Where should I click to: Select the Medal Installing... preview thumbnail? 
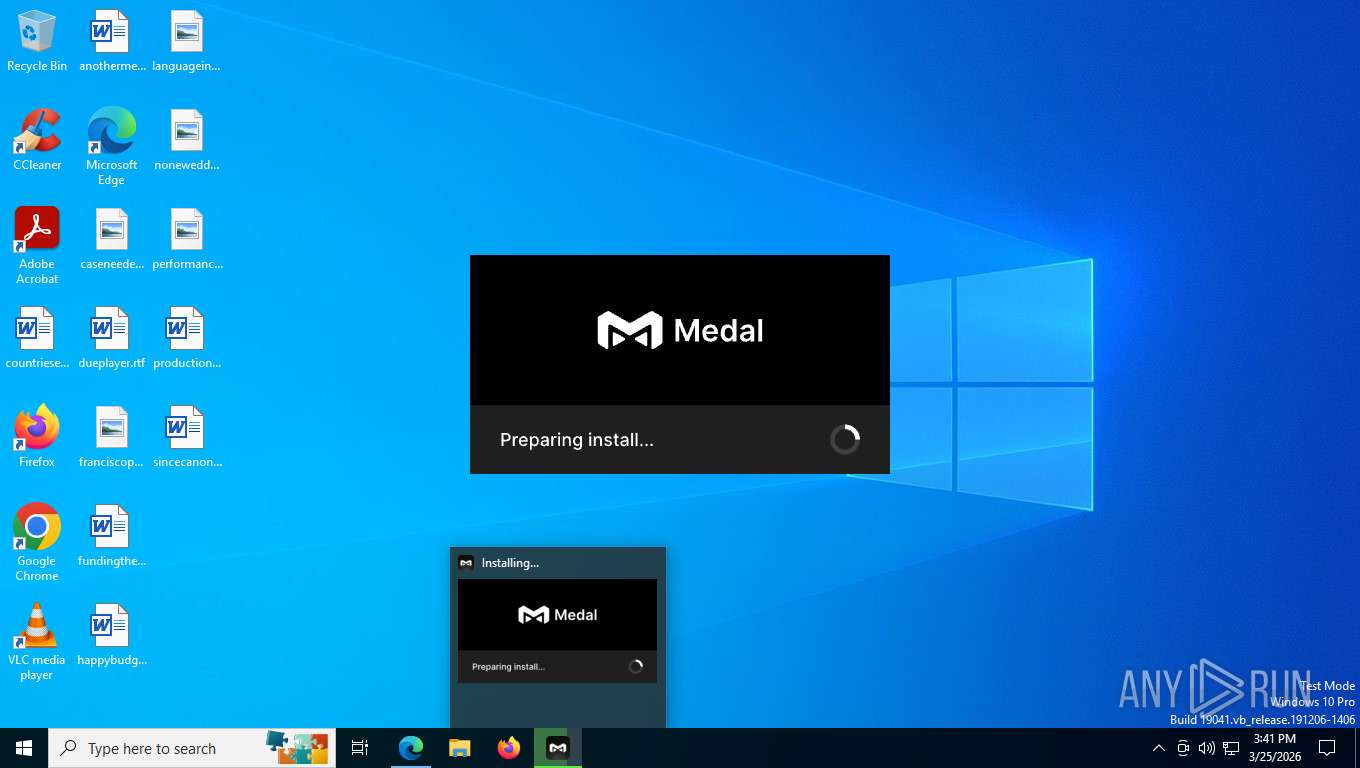[x=557, y=631]
